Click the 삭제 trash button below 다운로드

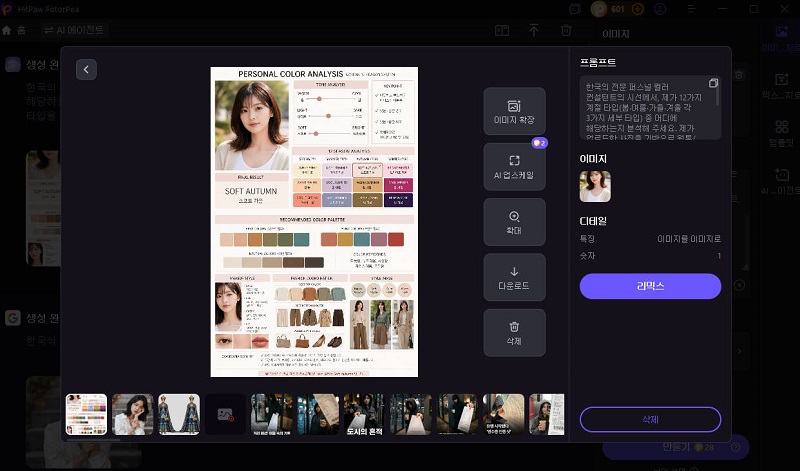(x=514, y=333)
